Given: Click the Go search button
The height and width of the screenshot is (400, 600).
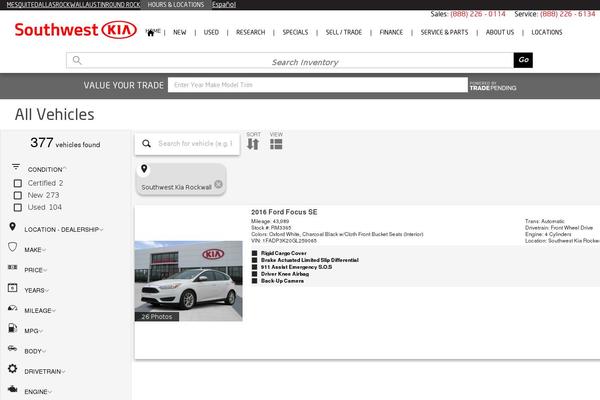Looking at the screenshot, I should [523, 60].
